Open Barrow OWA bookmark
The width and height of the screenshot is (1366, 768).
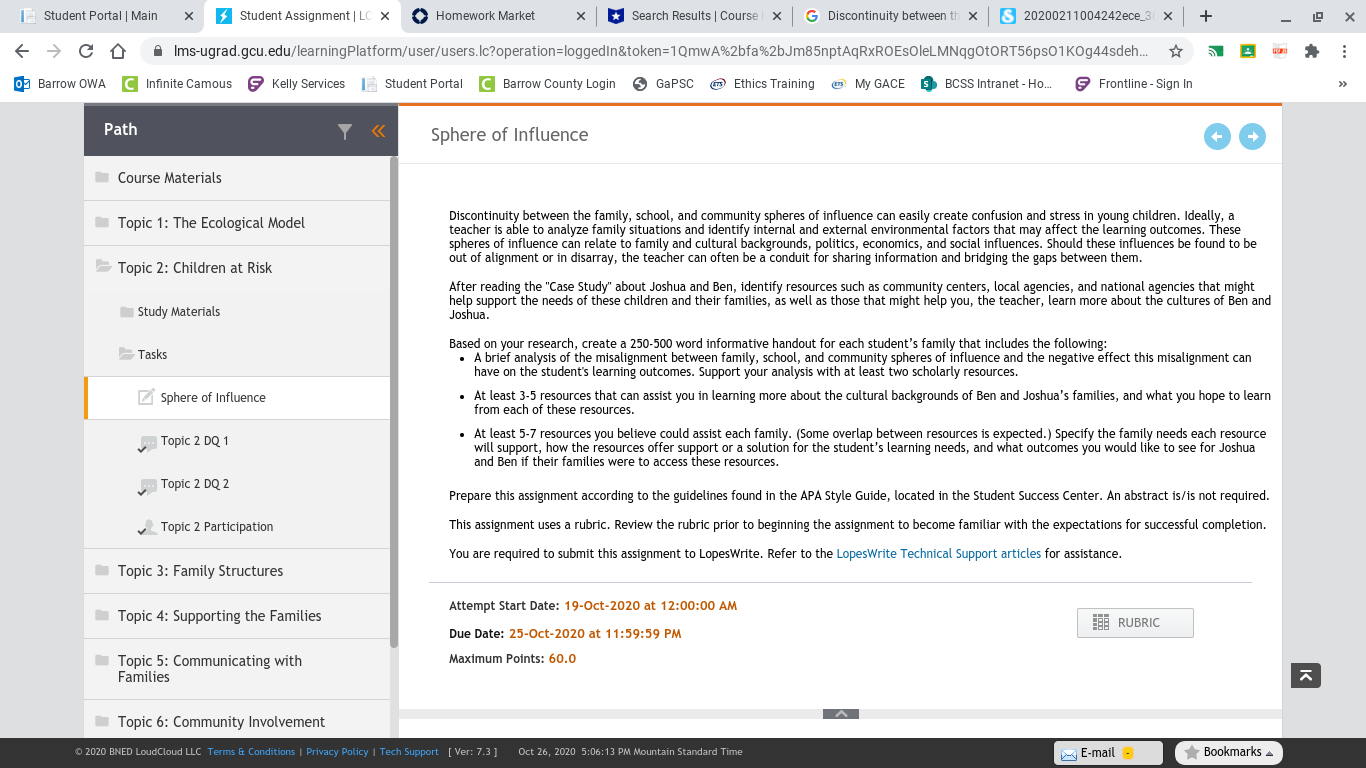[60, 84]
